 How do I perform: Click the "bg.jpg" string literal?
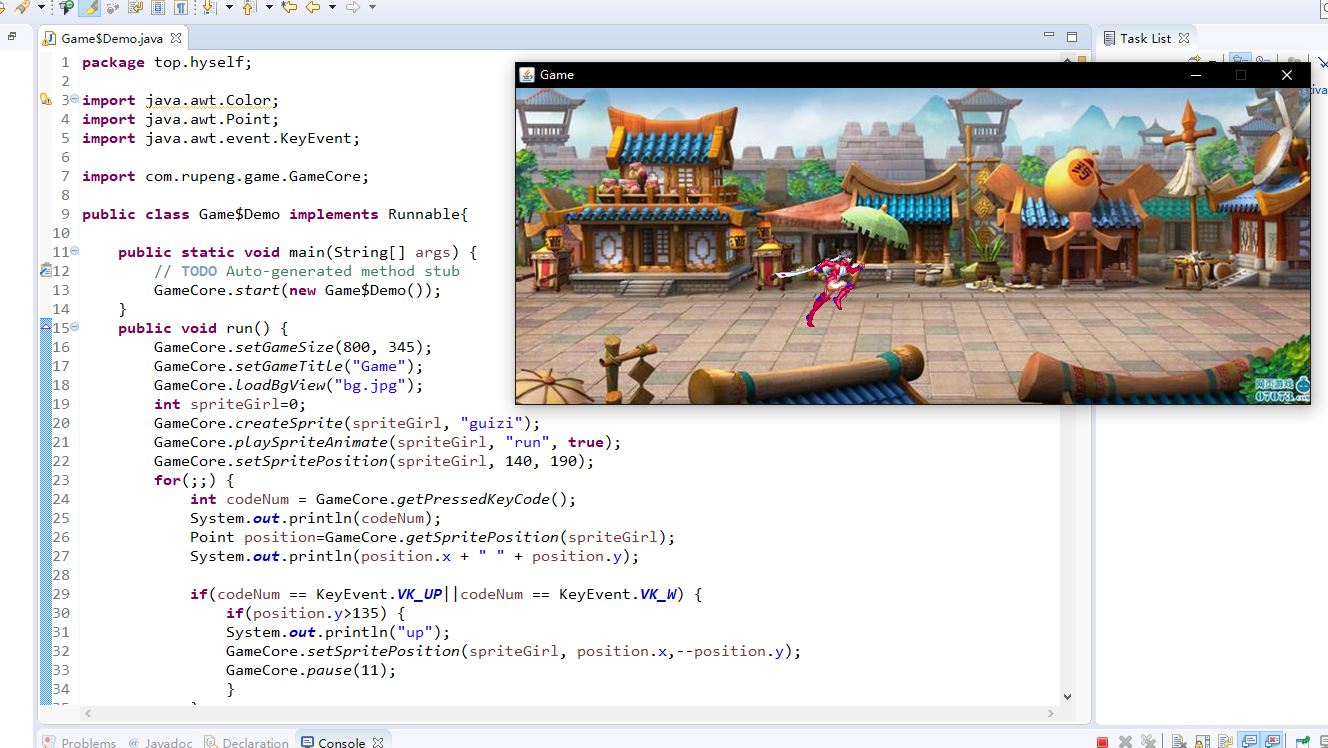[x=376, y=385]
